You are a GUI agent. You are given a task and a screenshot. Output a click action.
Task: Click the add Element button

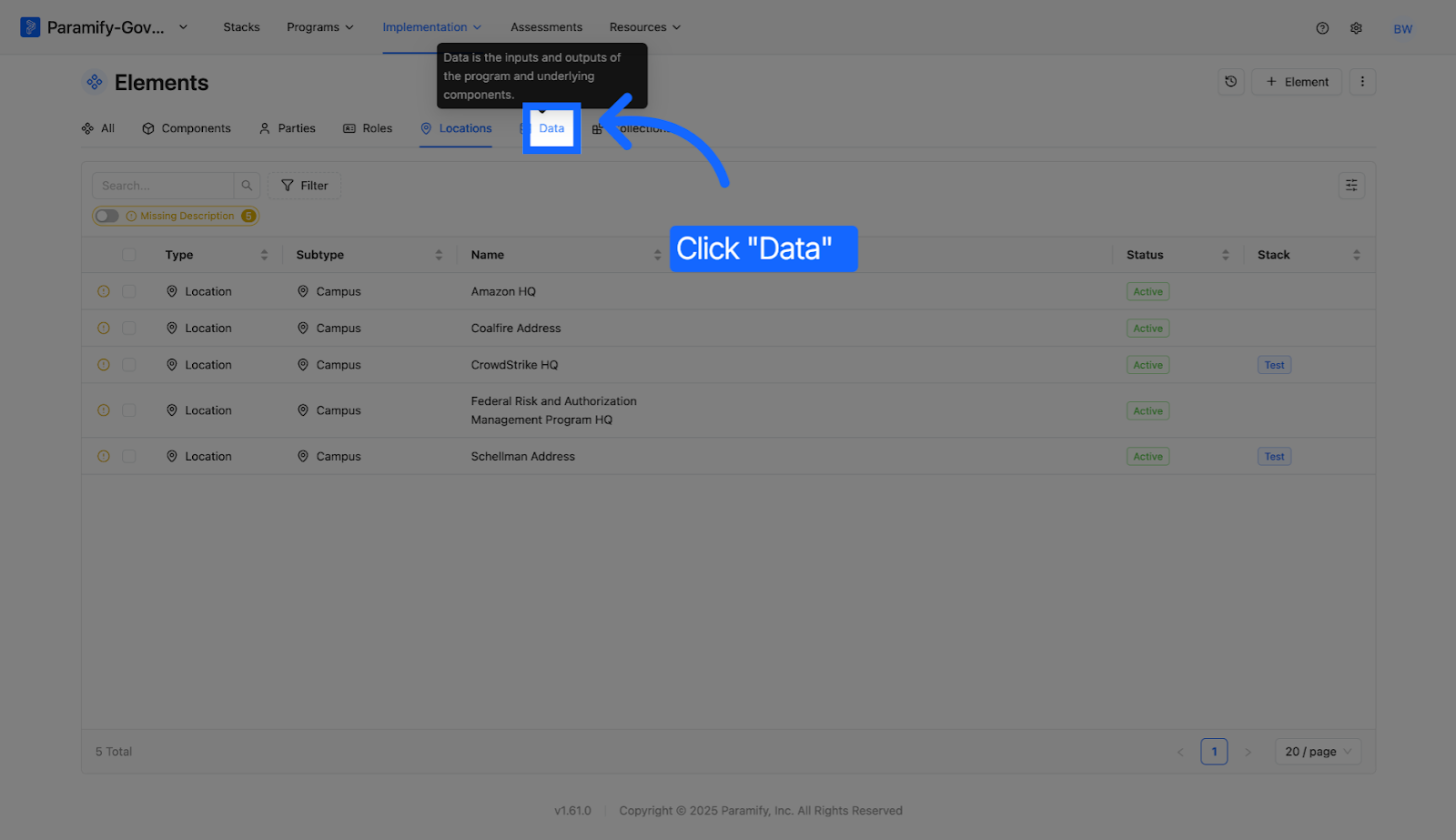pyautogui.click(x=1297, y=82)
